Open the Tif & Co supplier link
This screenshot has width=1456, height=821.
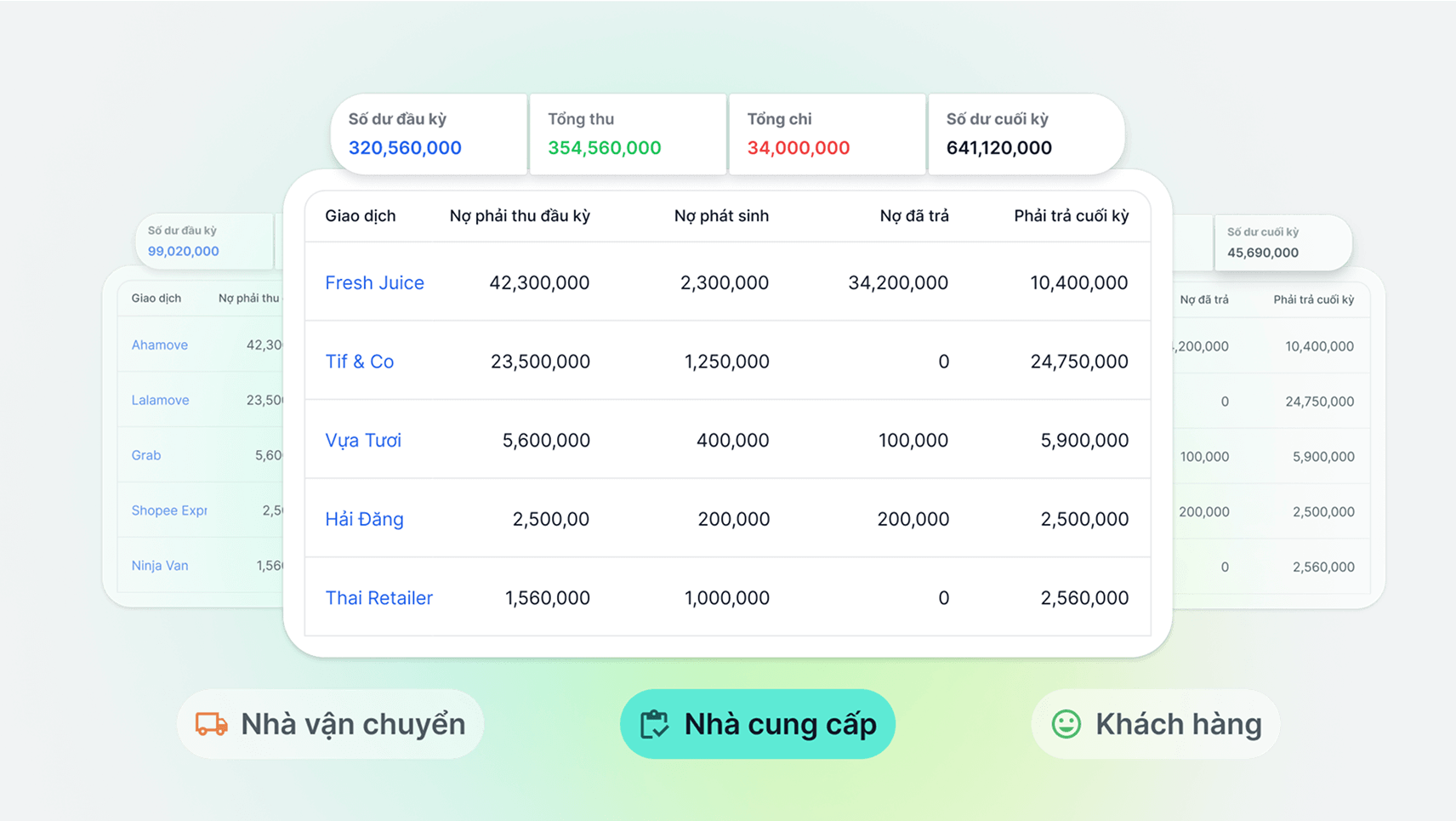[359, 362]
